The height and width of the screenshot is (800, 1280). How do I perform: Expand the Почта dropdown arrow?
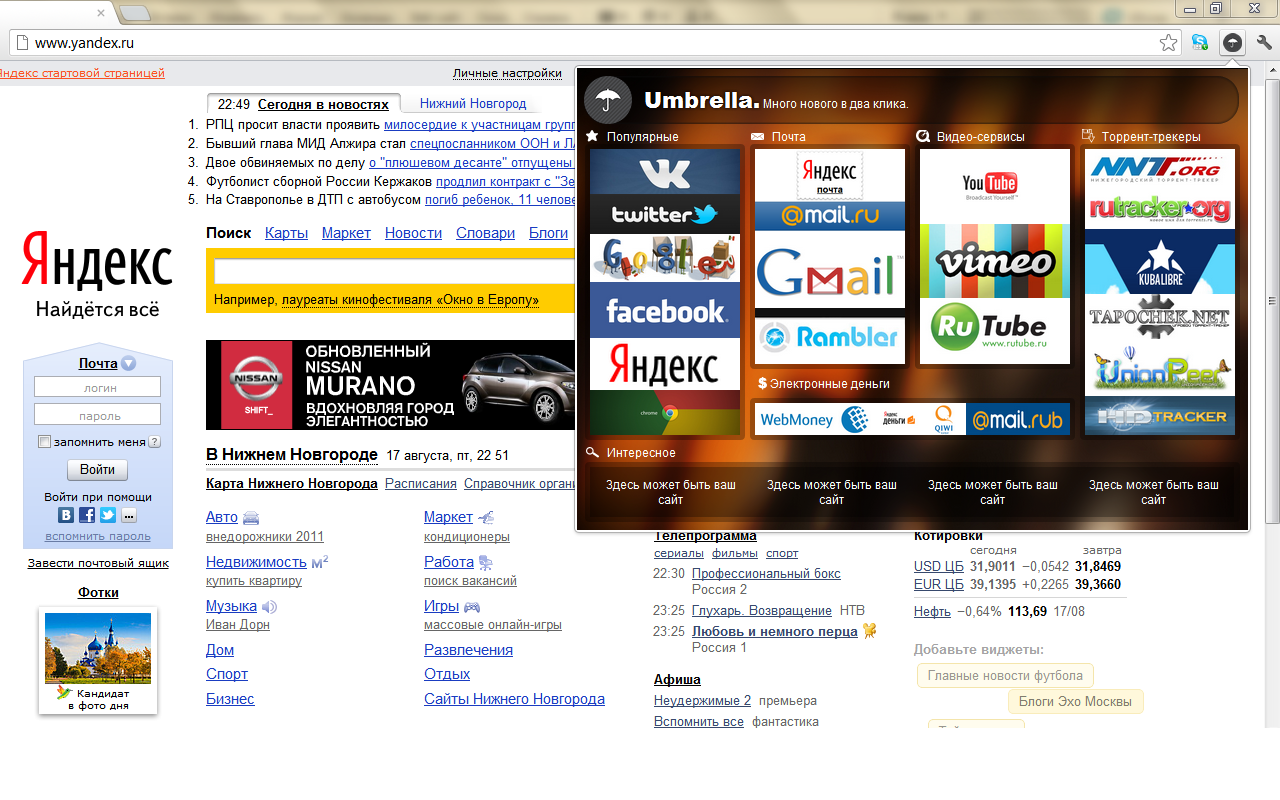[x=128, y=364]
